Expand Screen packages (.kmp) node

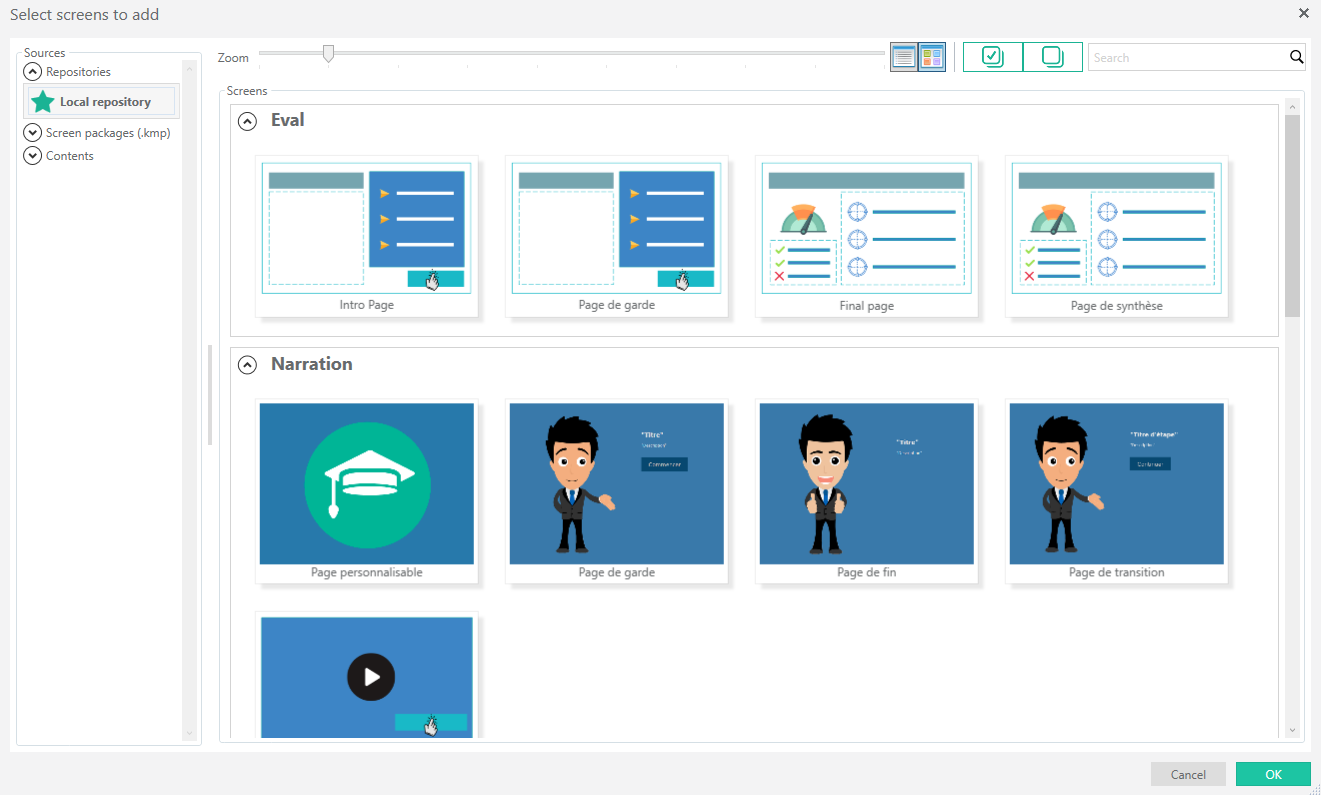(x=33, y=133)
